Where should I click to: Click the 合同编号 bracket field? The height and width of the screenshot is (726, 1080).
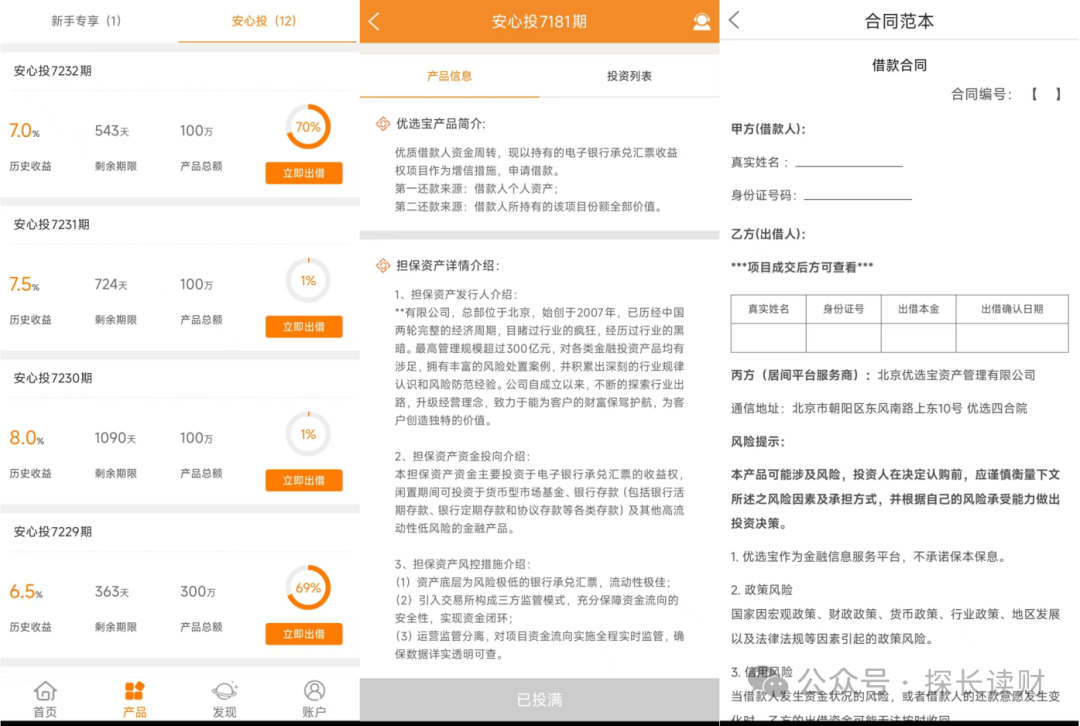(x=1046, y=94)
